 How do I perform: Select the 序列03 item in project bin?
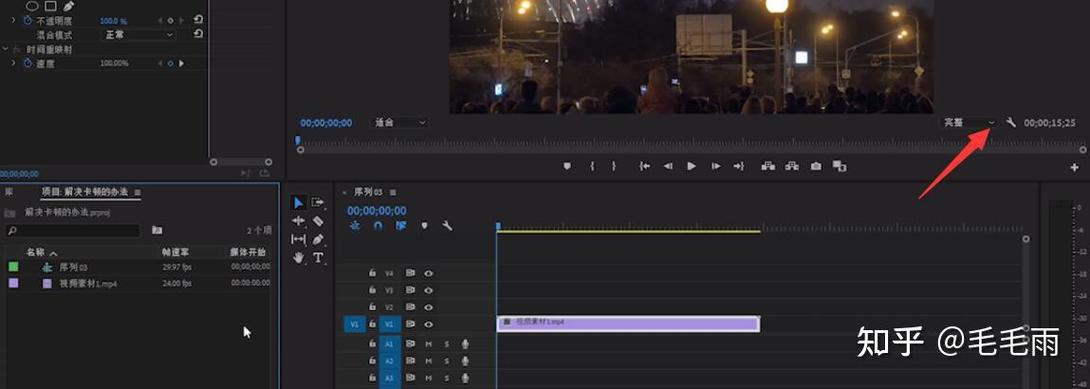tap(73, 267)
